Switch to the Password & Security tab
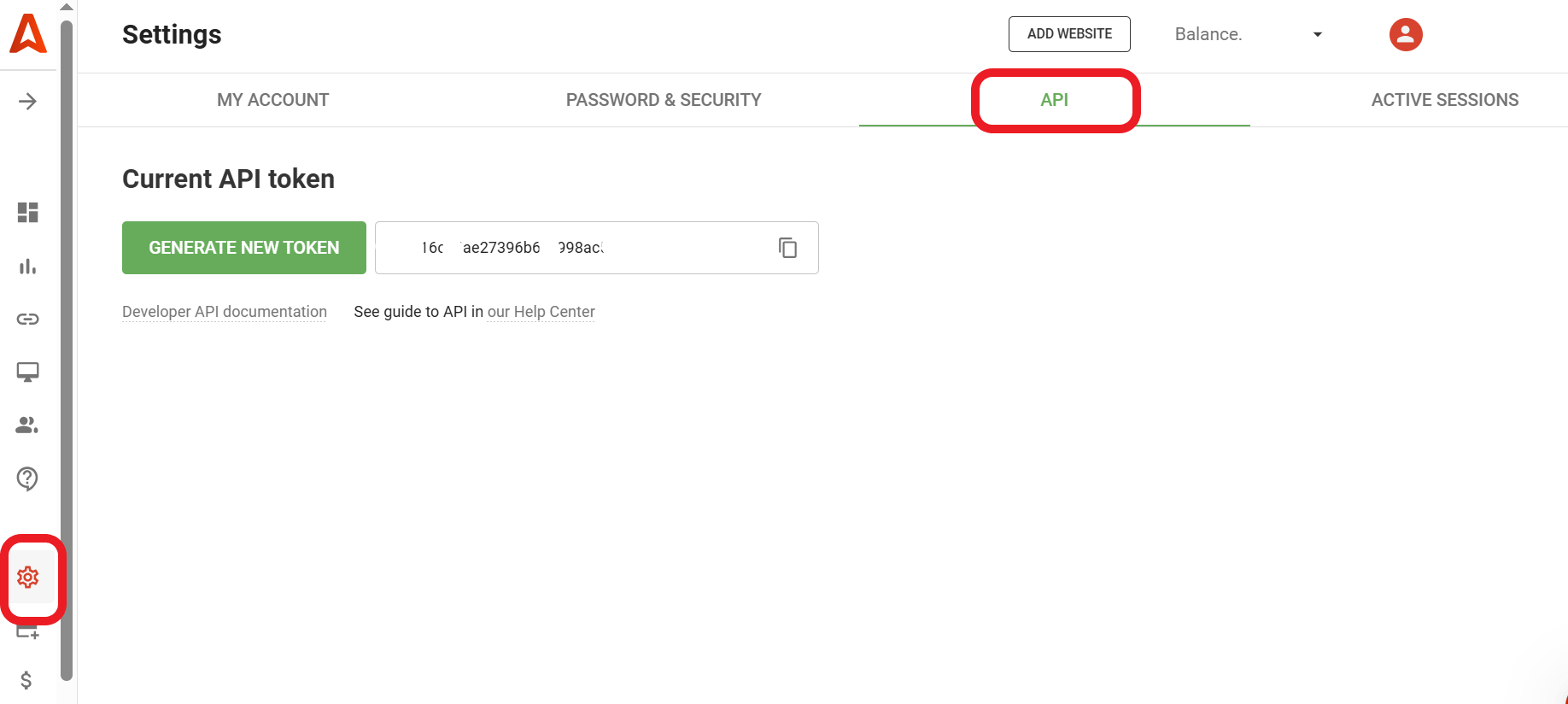The width and height of the screenshot is (1568, 704). click(x=664, y=100)
